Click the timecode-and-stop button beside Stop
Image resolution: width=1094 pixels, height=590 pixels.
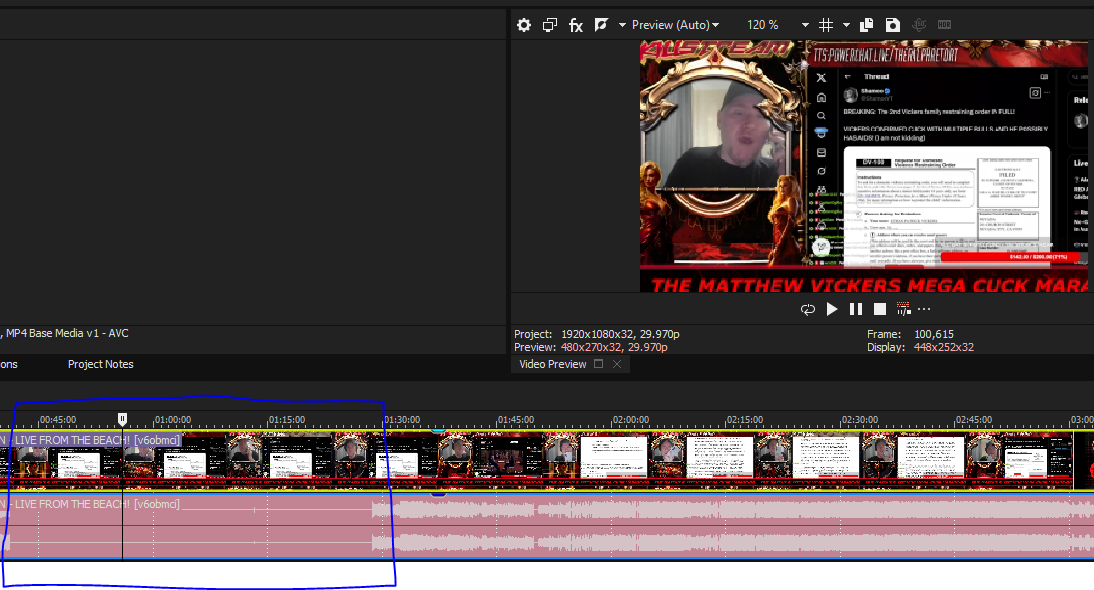[x=904, y=309]
